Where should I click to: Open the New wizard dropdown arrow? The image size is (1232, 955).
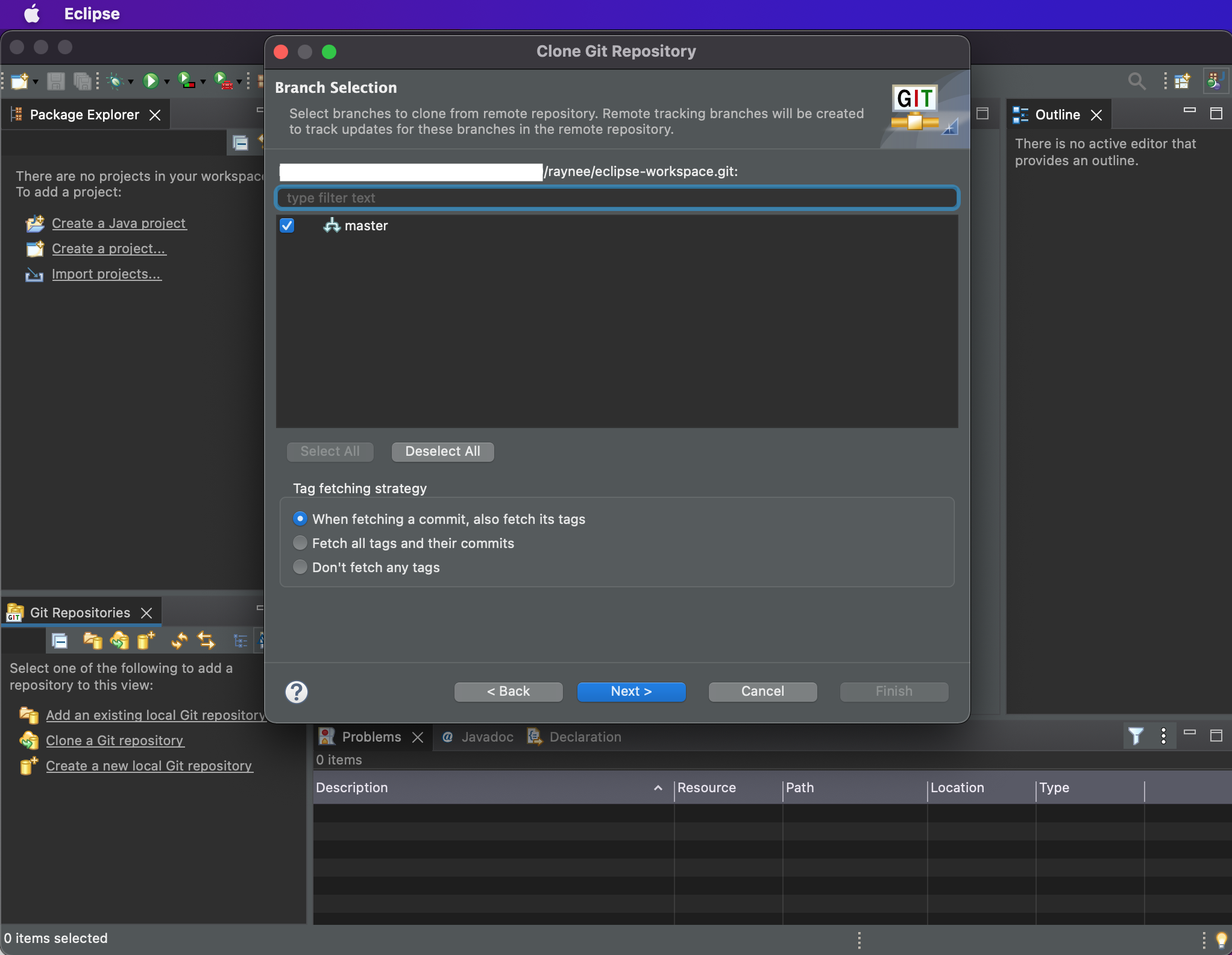point(36,82)
